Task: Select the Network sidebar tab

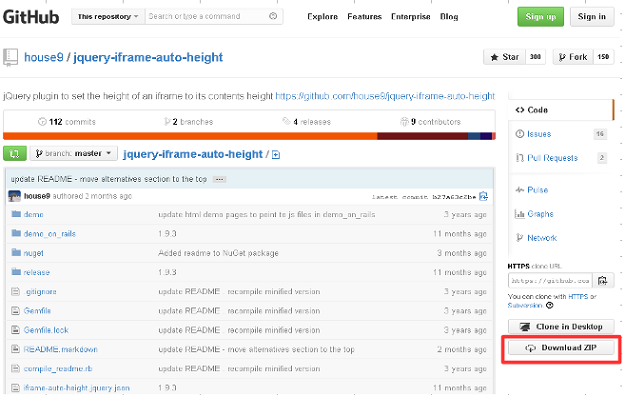Action: (542, 238)
